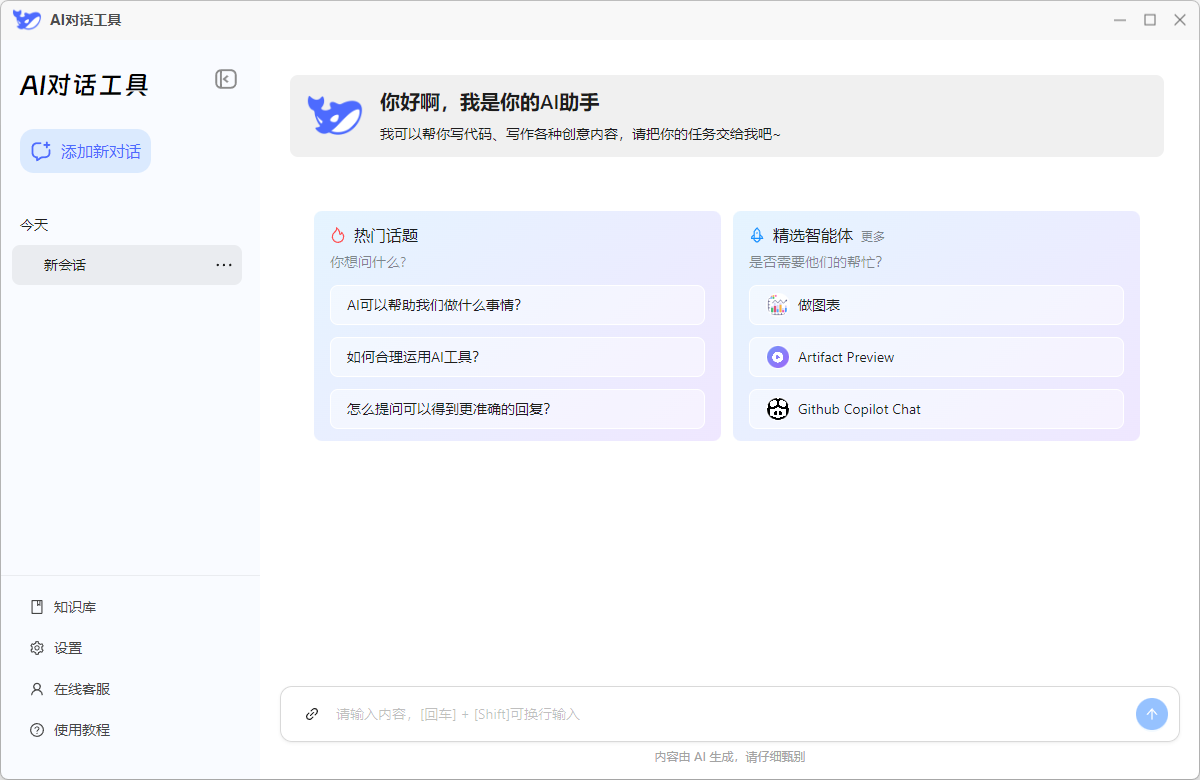Focus the message input field

tap(730, 714)
